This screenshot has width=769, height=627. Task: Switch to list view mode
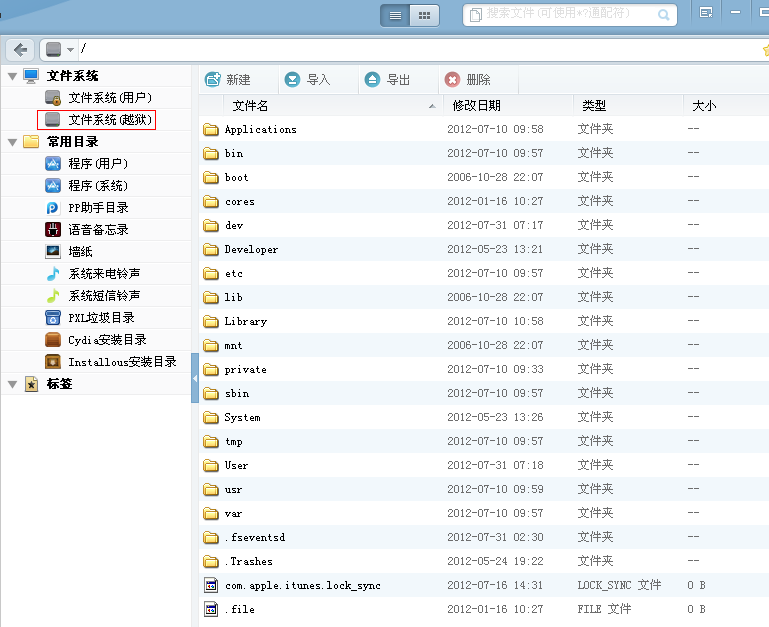[395, 15]
